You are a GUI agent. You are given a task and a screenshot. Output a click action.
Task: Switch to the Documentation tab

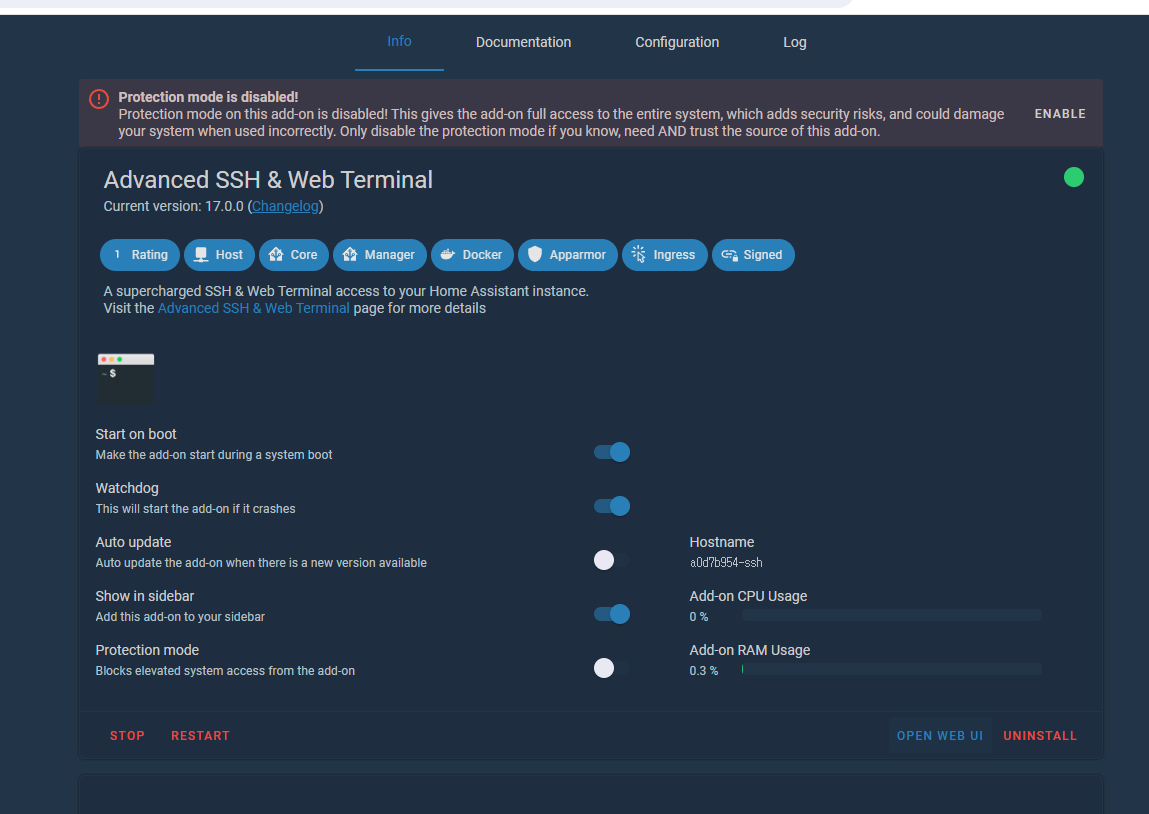[x=523, y=42]
